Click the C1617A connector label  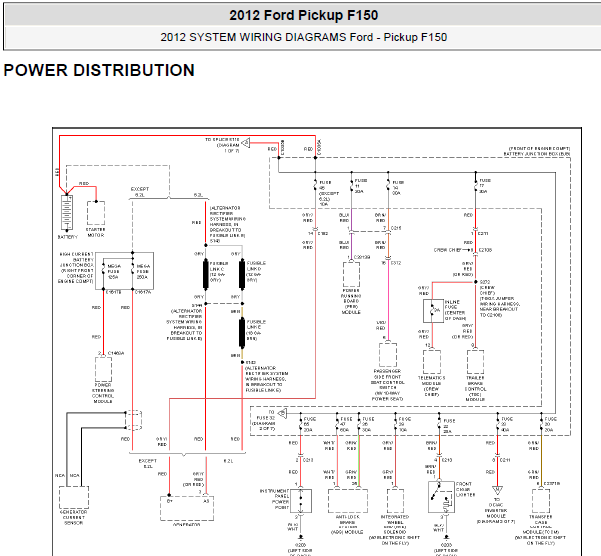click(x=143, y=292)
